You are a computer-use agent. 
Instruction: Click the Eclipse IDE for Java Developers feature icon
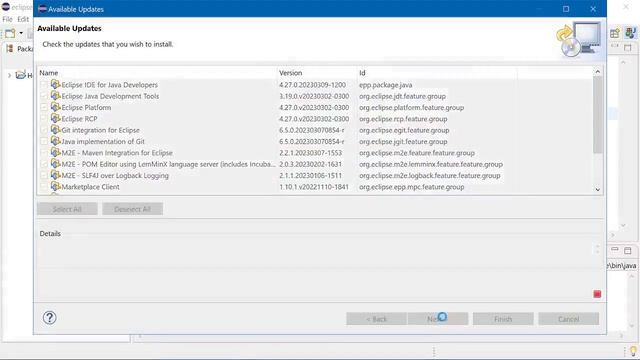click(x=56, y=84)
